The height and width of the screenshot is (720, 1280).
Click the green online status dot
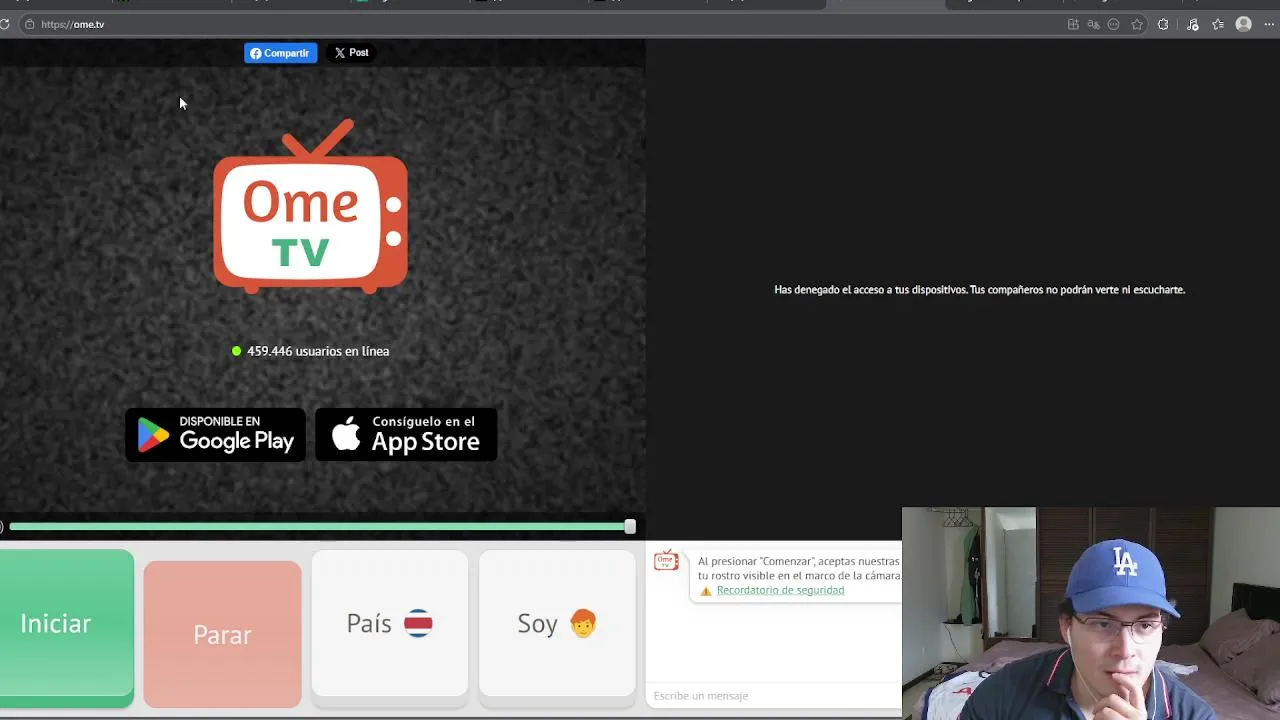tap(237, 351)
